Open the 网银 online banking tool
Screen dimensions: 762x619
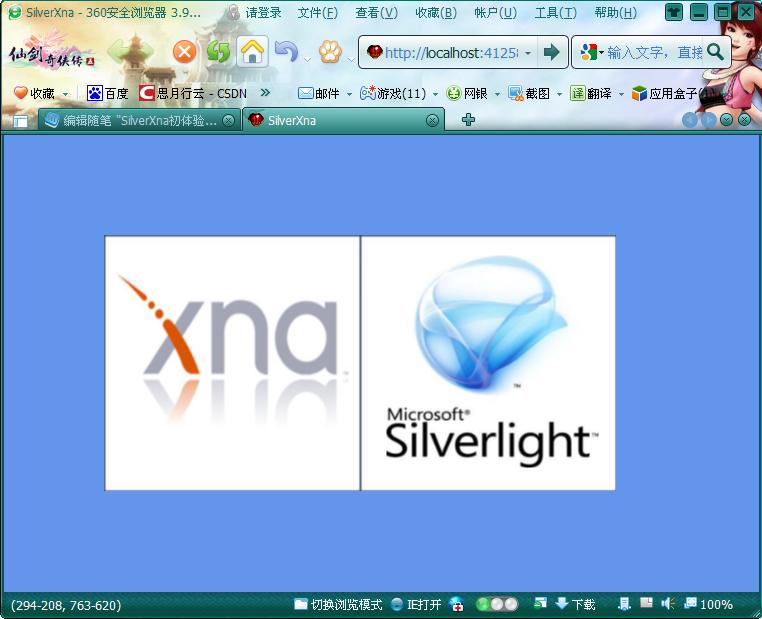tap(467, 93)
